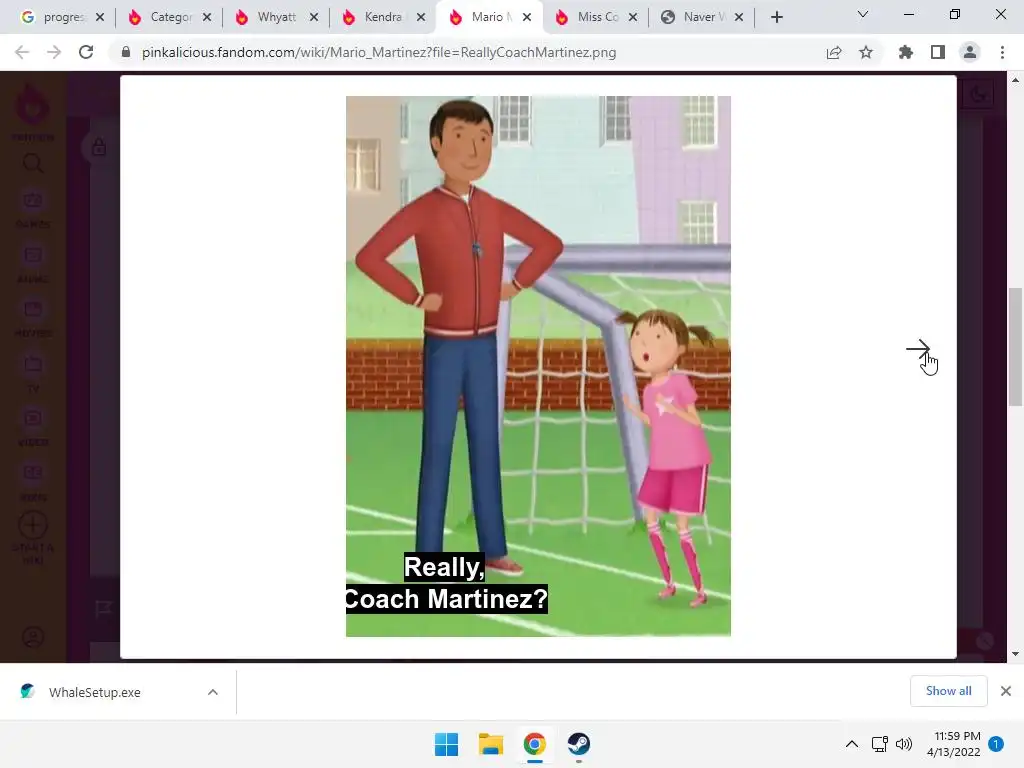Click the Coach Martinez lightbox image
The height and width of the screenshot is (768, 1024).
point(538,366)
